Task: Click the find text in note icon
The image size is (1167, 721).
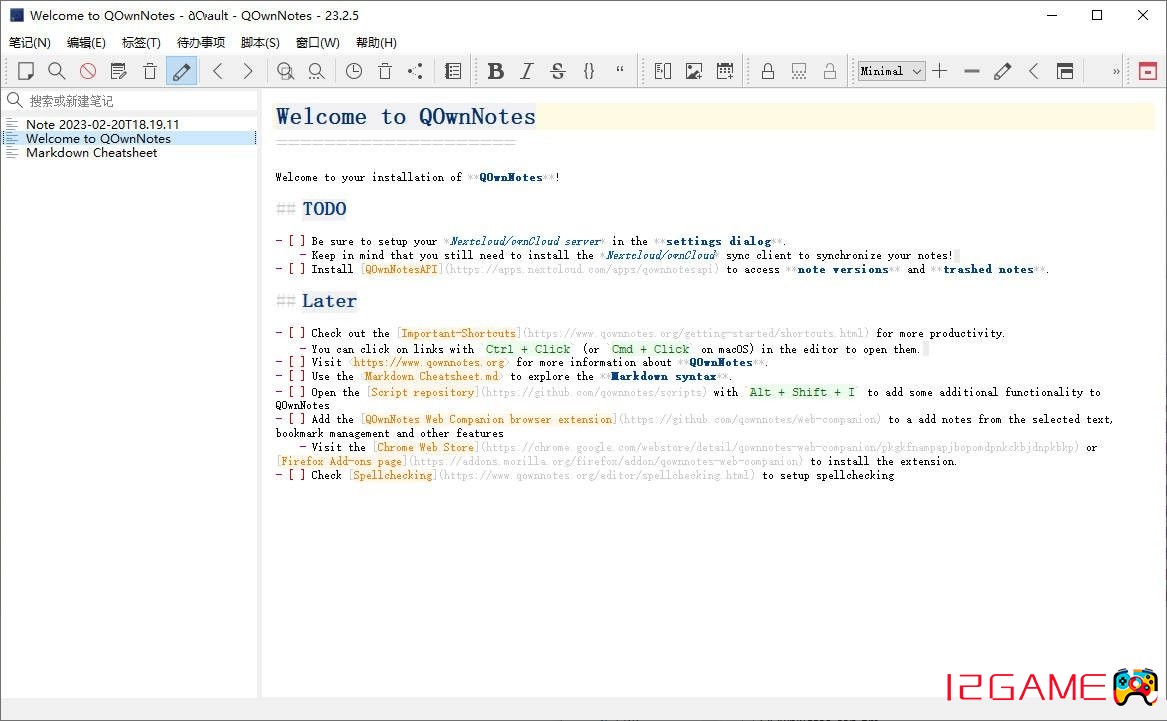Action: click(x=285, y=71)
